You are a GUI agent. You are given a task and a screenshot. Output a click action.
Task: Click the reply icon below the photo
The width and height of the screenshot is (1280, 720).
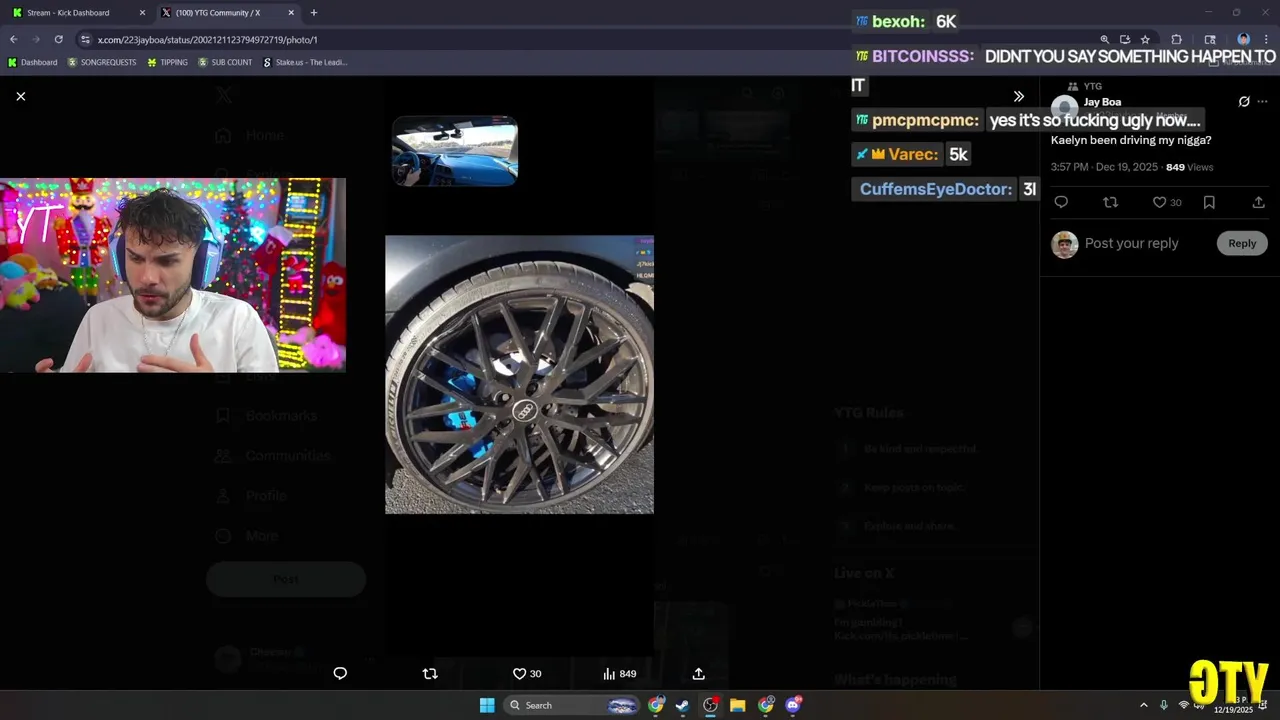[340, 673]
